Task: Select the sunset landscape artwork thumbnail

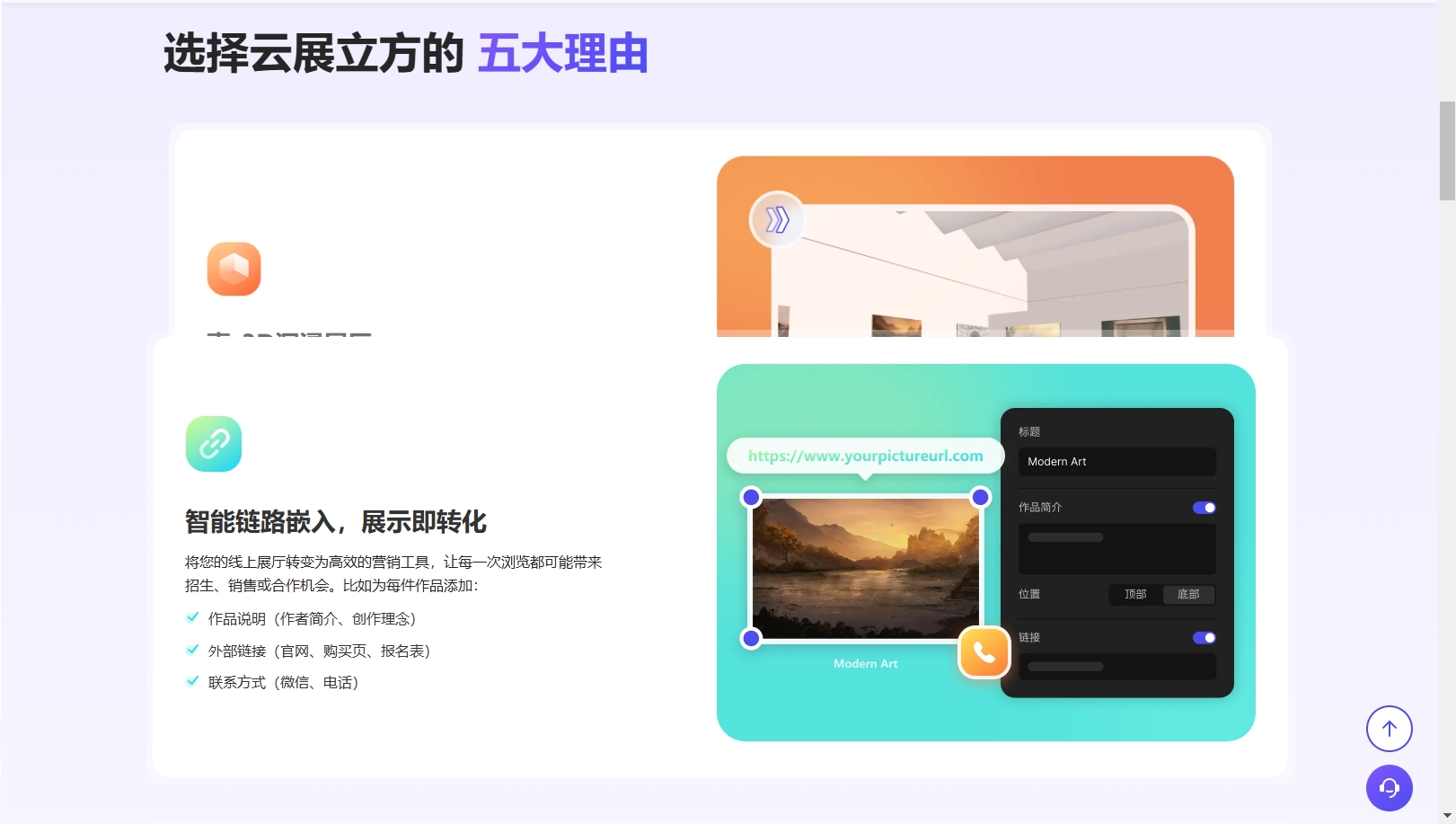Action: (864, 565)
